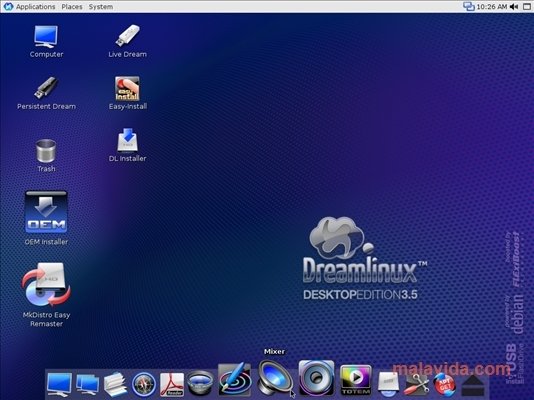Open Adobe Reader from the dock
This screenshot has height=400, width=534.
click(172, 384)
